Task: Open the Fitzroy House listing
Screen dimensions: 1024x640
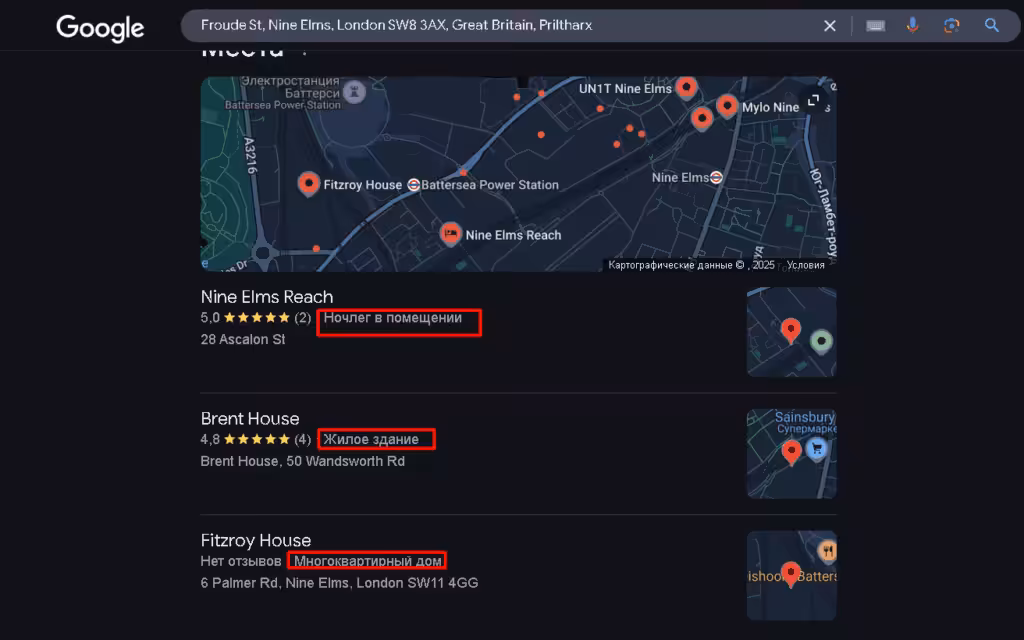Action: 255,540
